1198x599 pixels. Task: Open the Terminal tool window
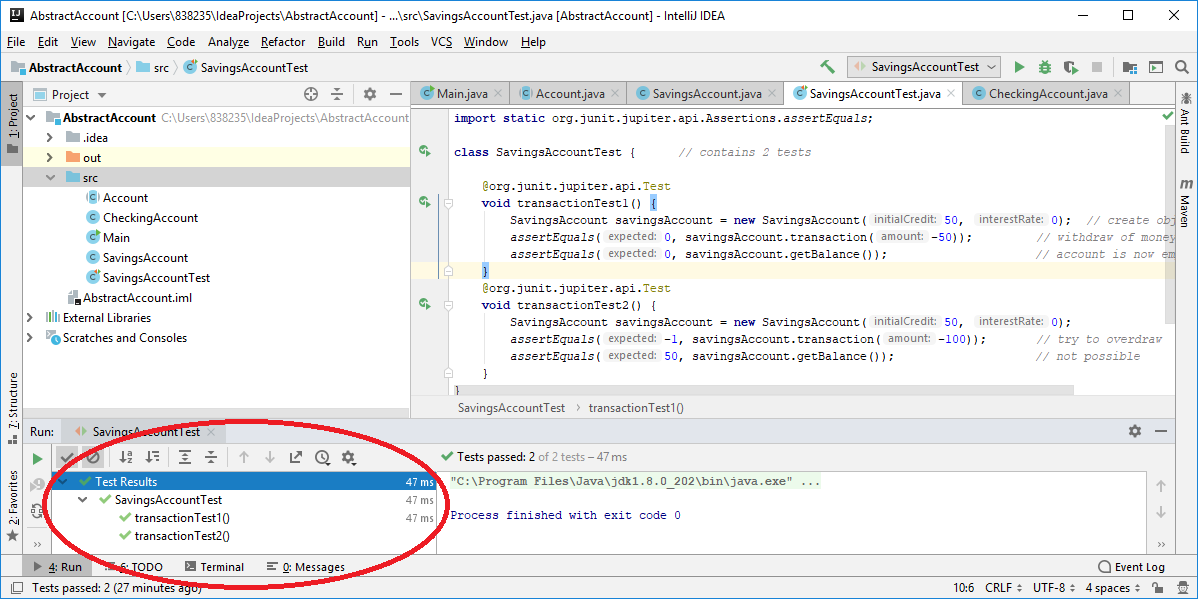[215, 567]
